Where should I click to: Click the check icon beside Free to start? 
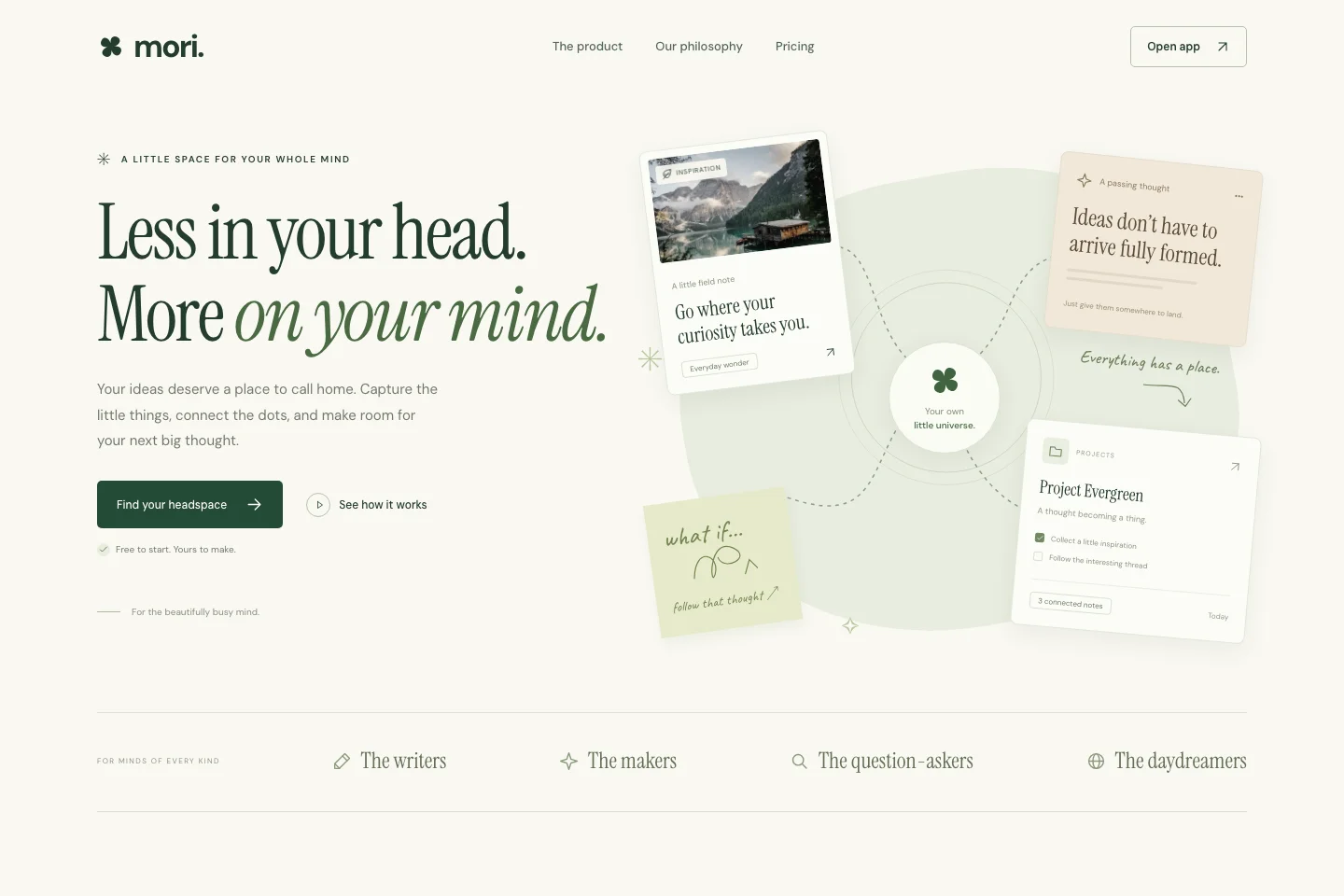[104, 550]
